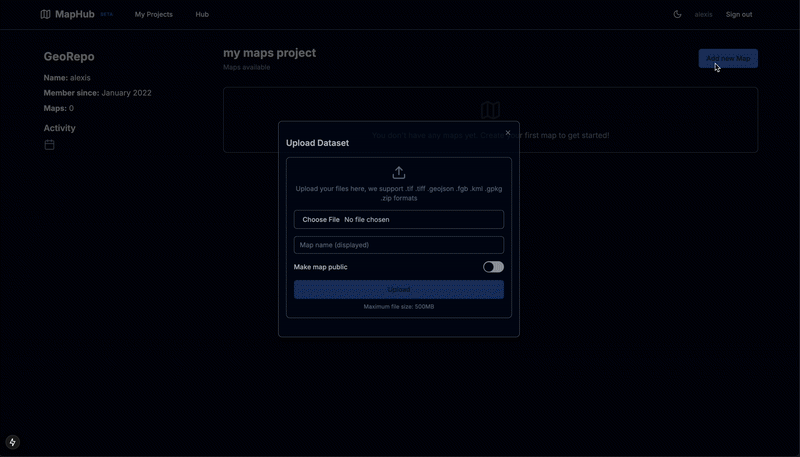Click the blue Upload button

398,289
